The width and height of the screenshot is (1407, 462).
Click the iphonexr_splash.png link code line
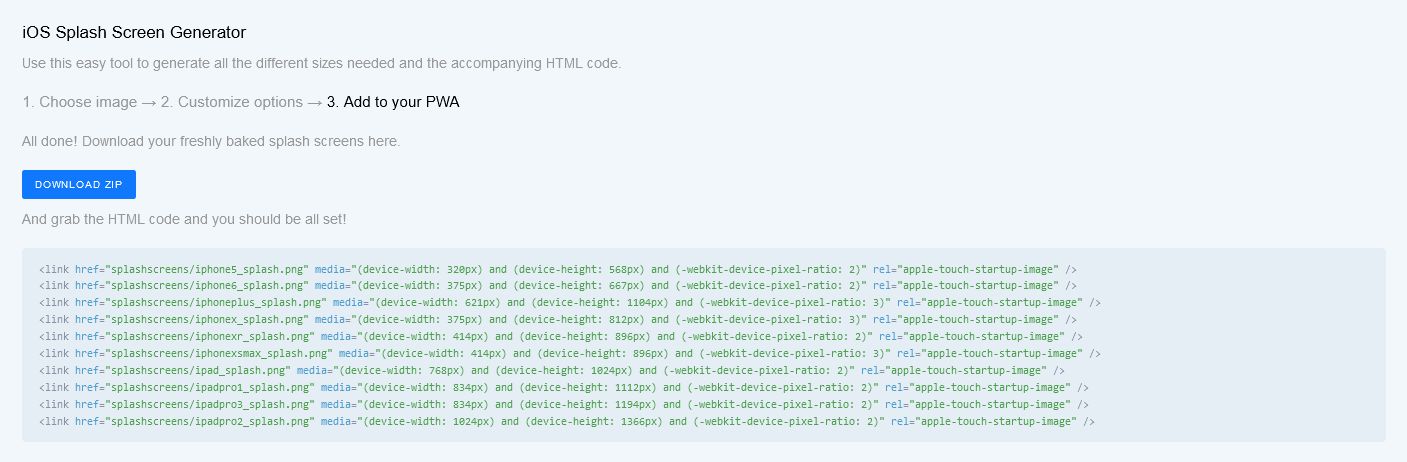click(561, 337)
